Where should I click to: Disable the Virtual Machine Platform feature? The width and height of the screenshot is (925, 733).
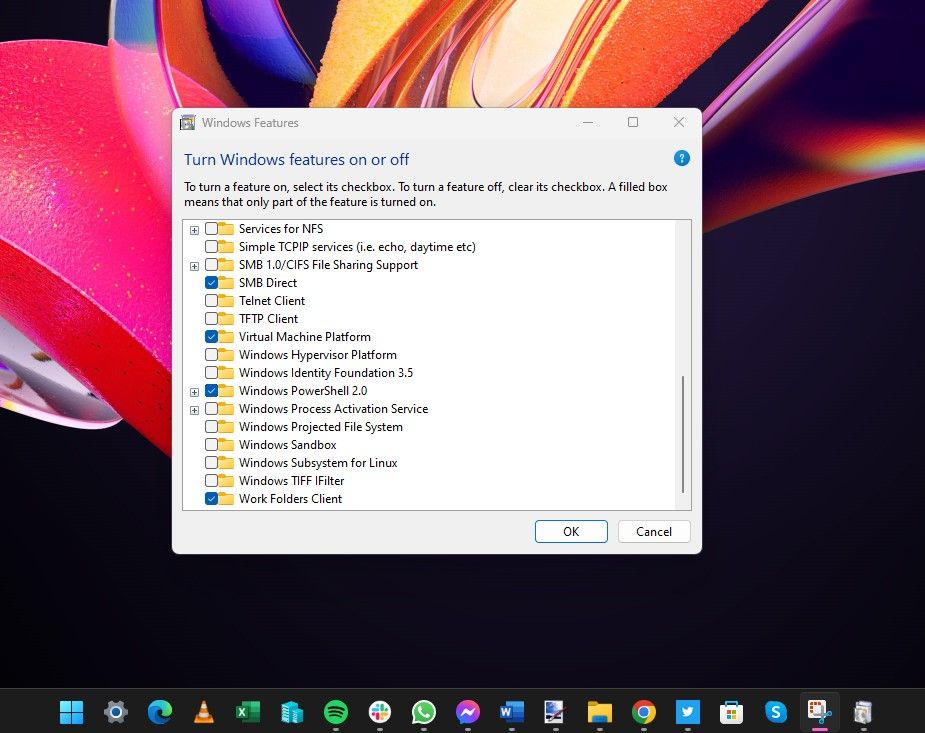pos(211,336)
